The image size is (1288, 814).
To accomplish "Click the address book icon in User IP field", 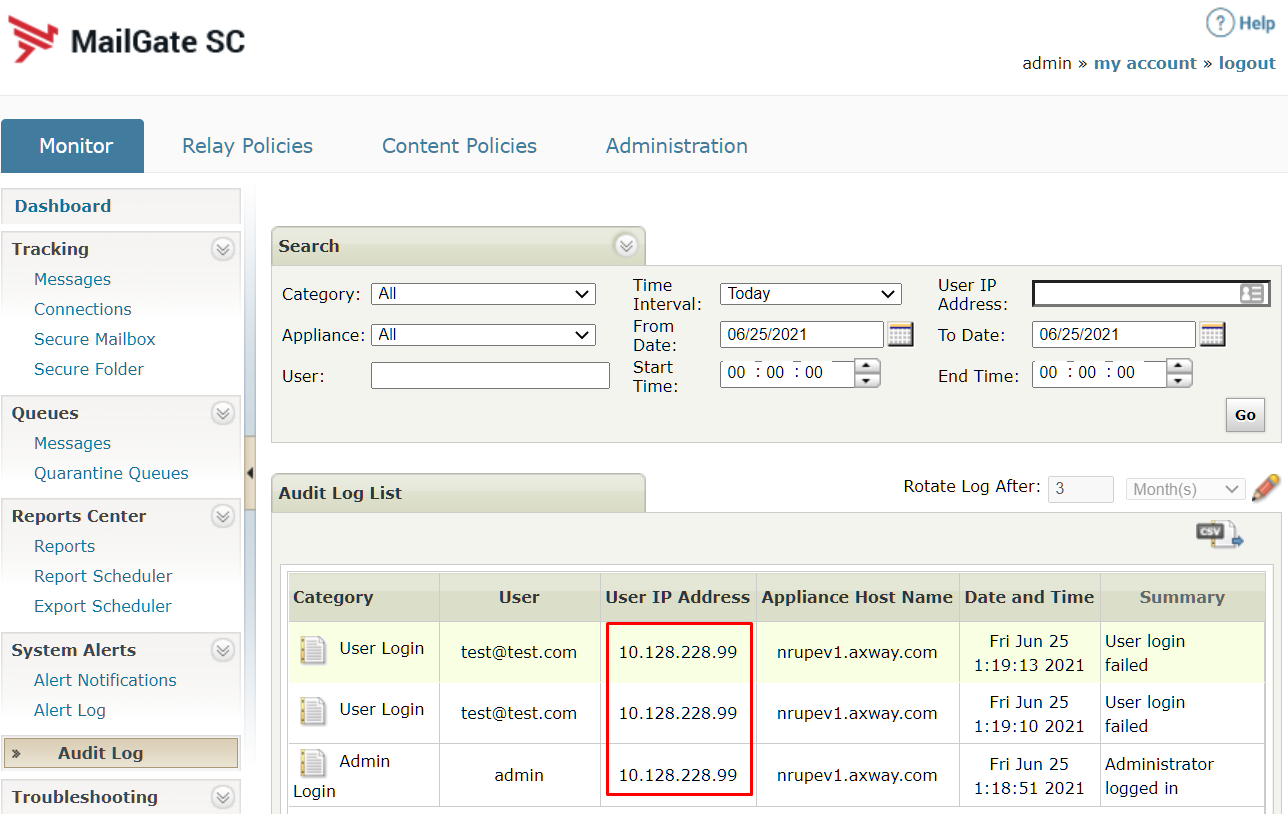I will coord(1251,293).
